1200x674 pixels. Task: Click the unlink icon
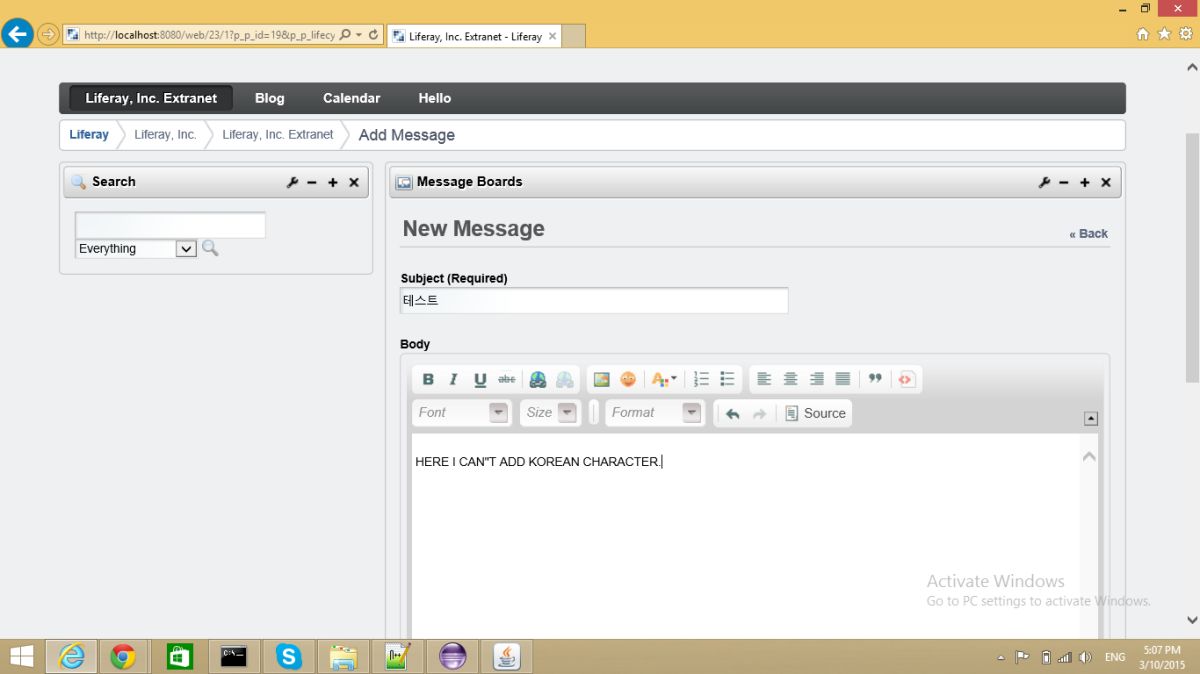[x=565, y=379]
